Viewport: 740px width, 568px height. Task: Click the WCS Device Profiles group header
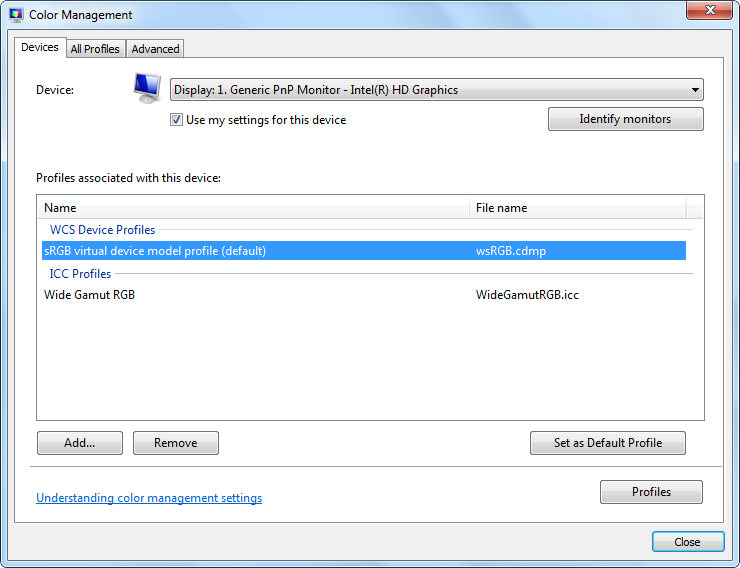102,230
